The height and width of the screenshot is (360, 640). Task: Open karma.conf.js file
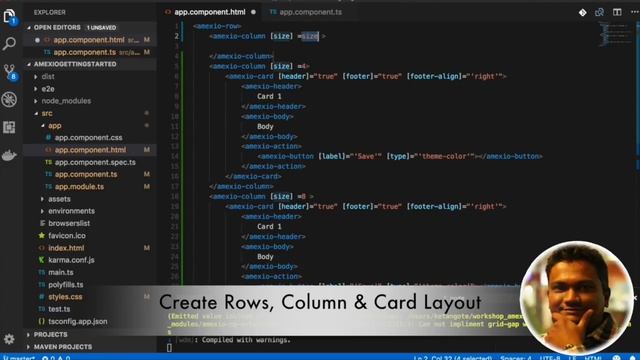click(71, 260)
